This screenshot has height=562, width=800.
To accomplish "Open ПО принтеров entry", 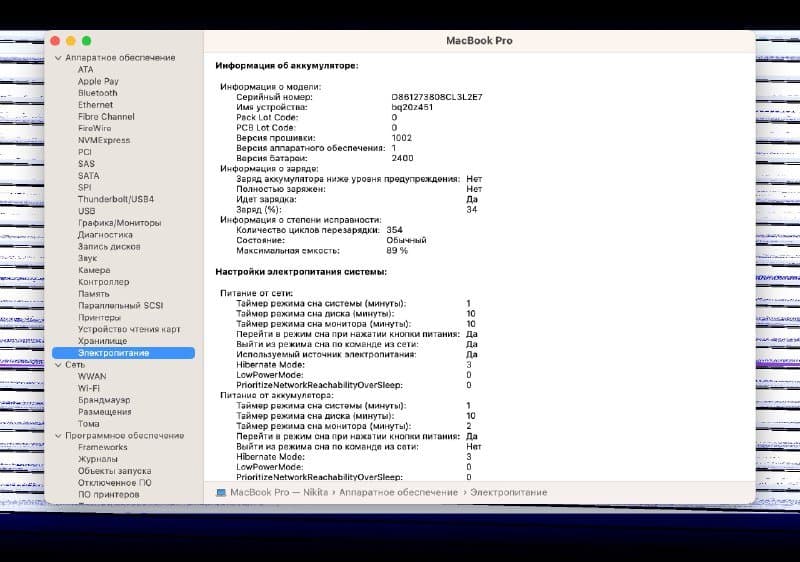I will 108,494.
